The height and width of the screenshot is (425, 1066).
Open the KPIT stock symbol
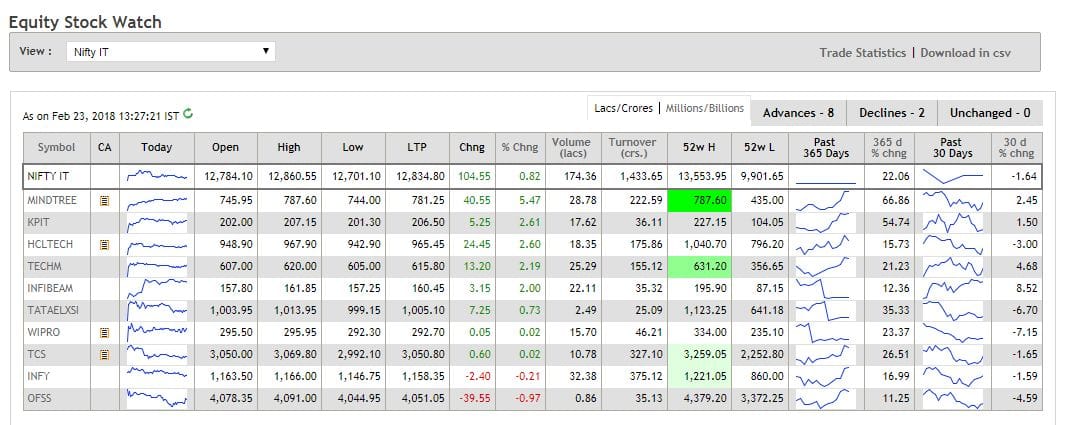click(40, 222)
